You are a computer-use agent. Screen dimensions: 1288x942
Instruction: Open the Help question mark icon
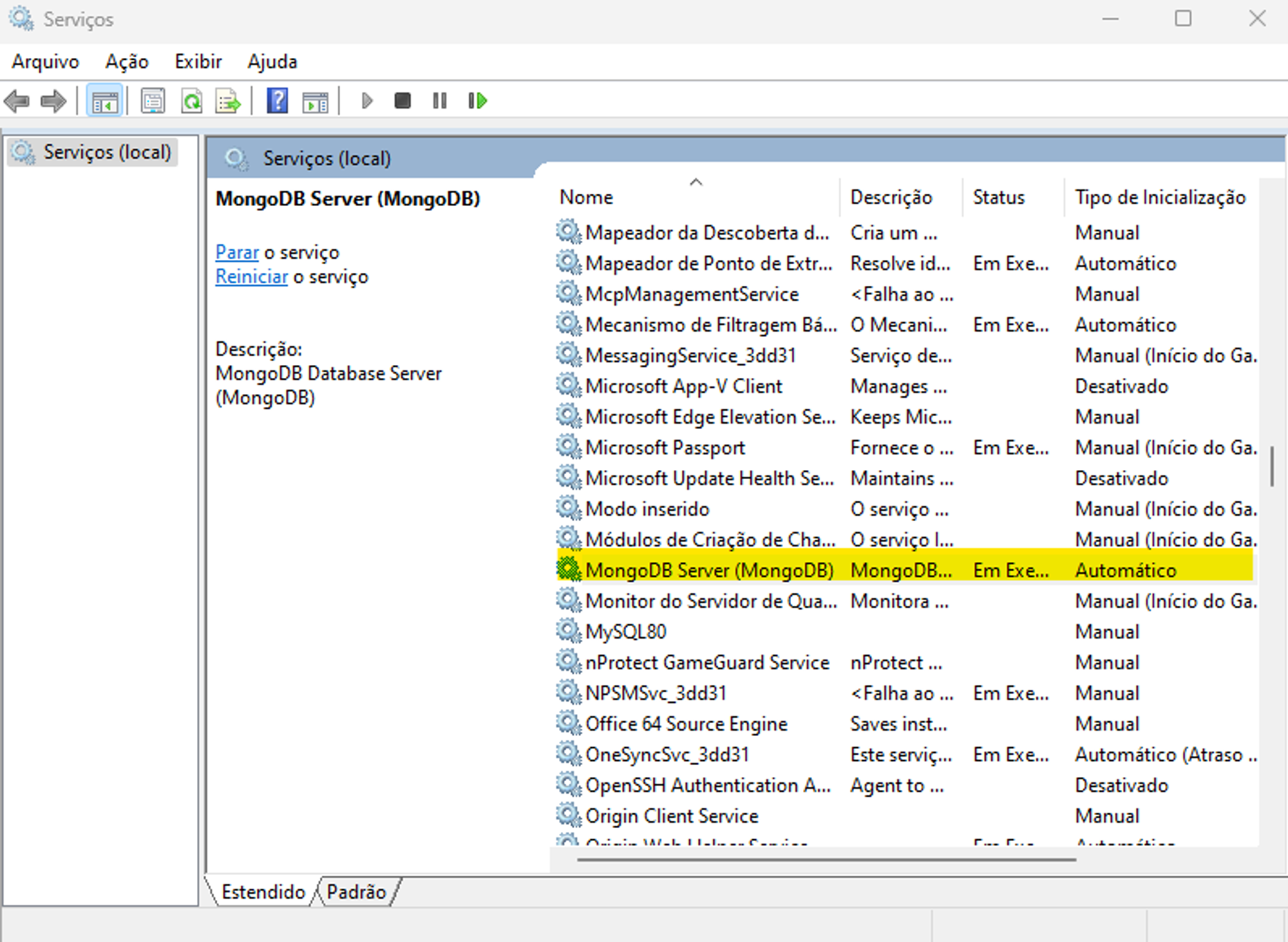click(x=277, y=101)
